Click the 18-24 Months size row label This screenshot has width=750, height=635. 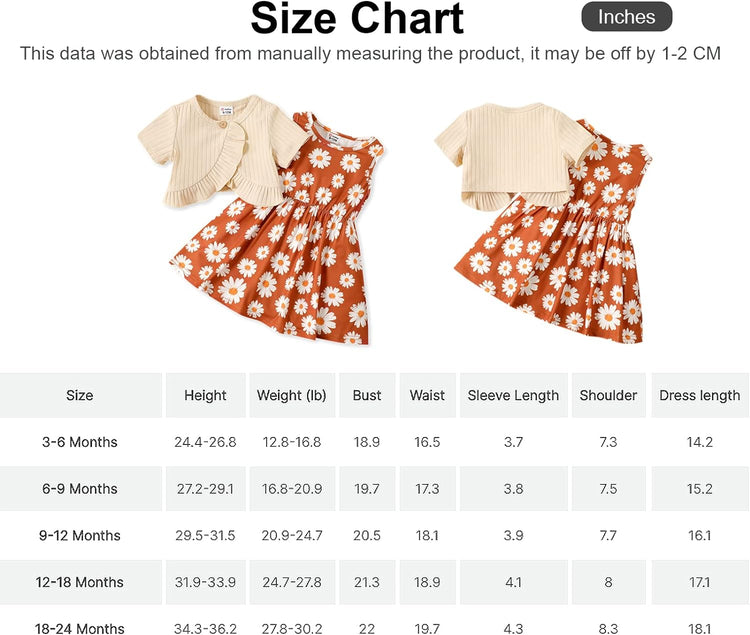click(80, 628)
